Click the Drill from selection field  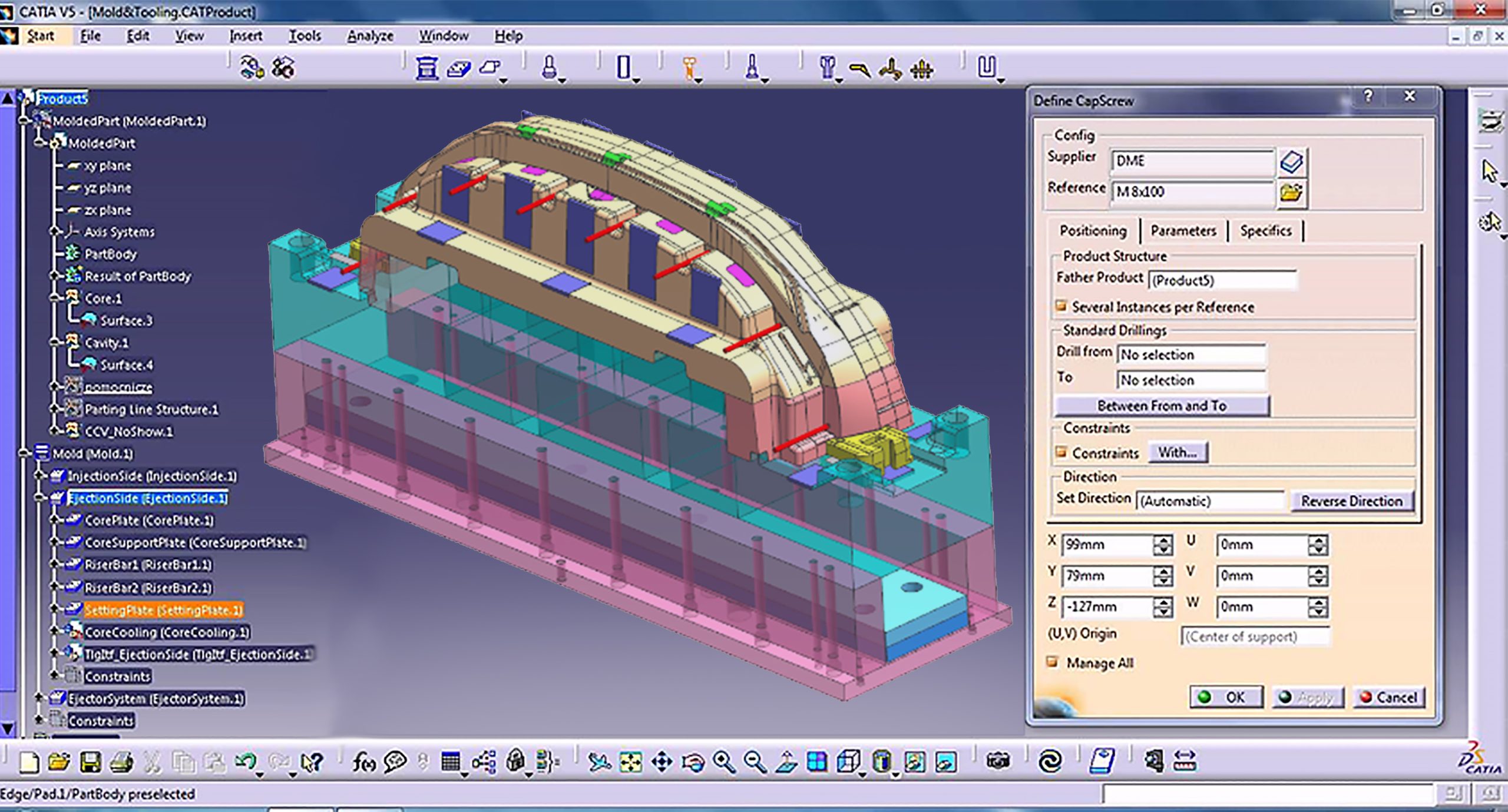[1191, 354]
